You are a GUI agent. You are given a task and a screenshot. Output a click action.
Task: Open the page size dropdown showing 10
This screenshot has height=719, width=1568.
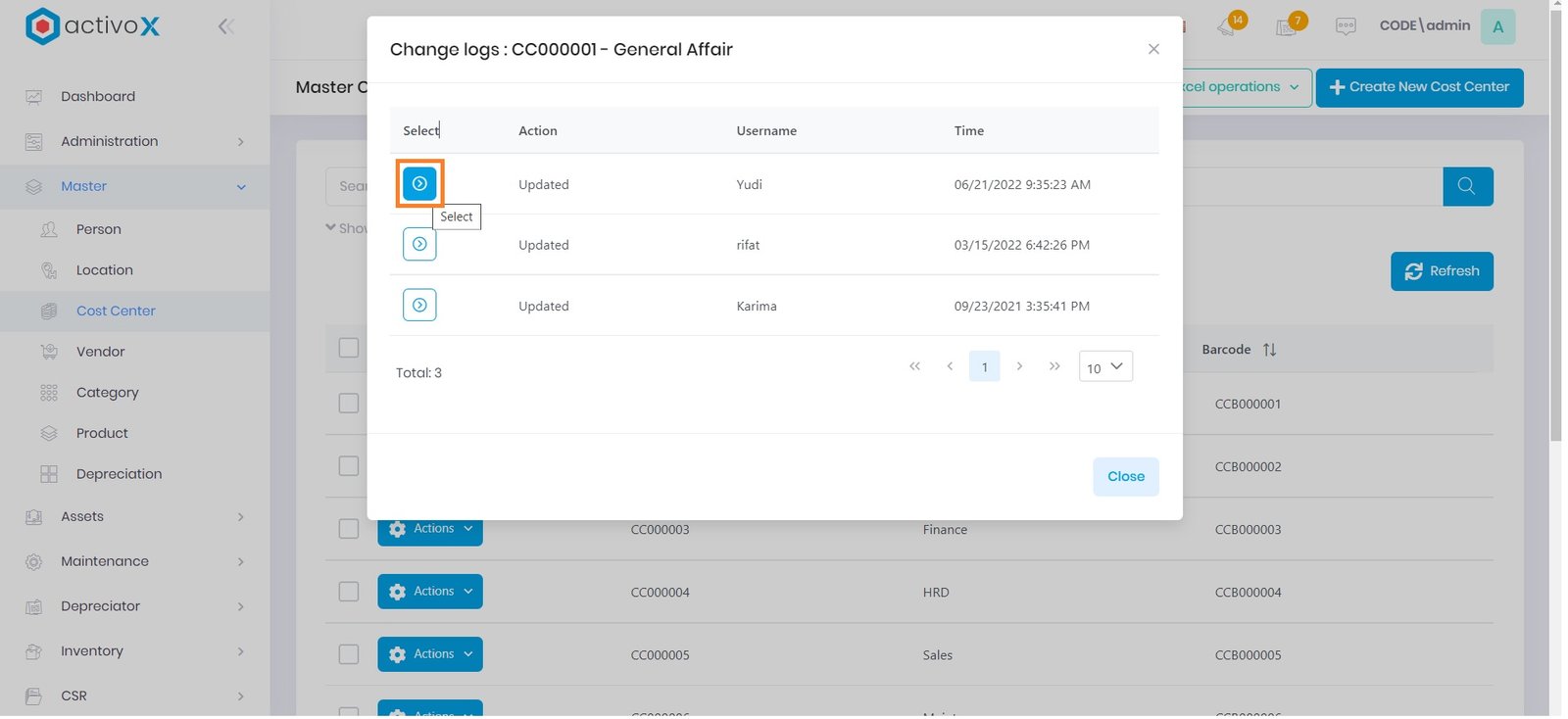(x=1105, y=367)
